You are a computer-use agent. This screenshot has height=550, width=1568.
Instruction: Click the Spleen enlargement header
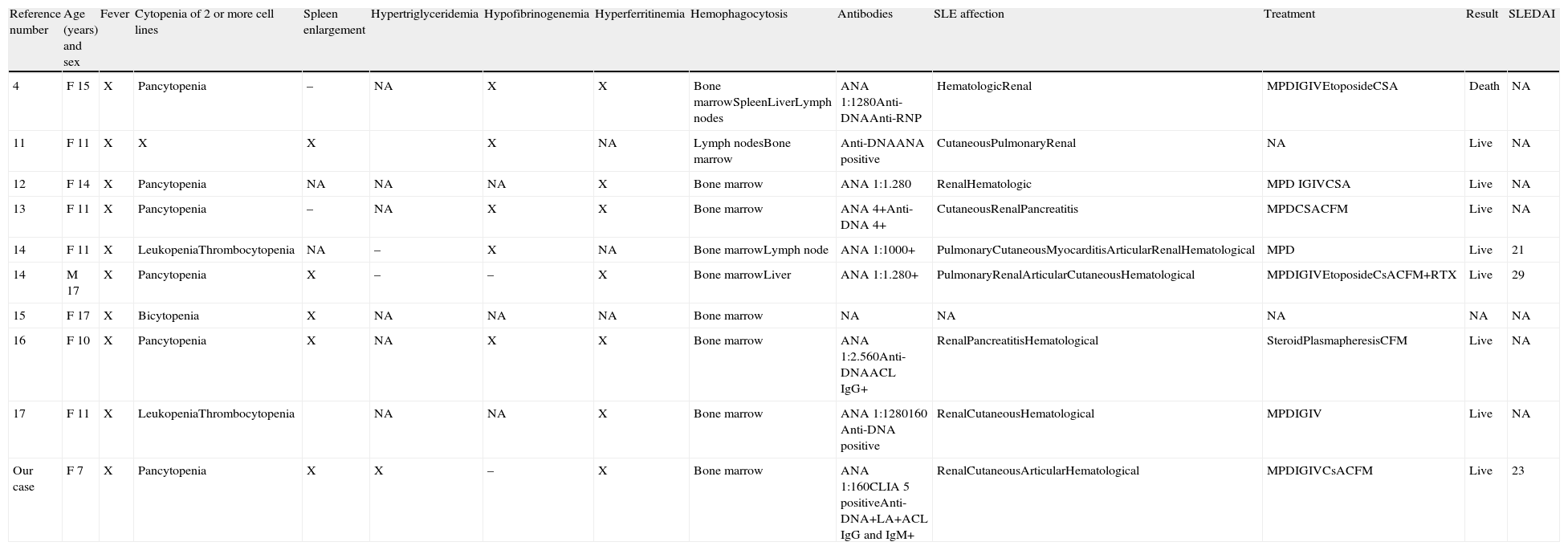click(x=334, y=22)
